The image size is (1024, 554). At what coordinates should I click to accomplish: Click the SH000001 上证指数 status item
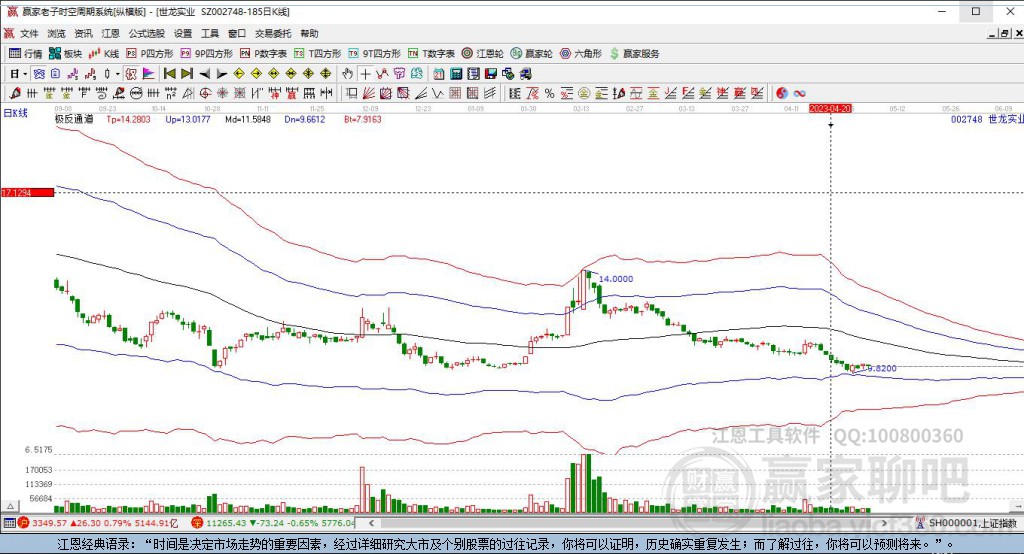(x=968, y=523)
